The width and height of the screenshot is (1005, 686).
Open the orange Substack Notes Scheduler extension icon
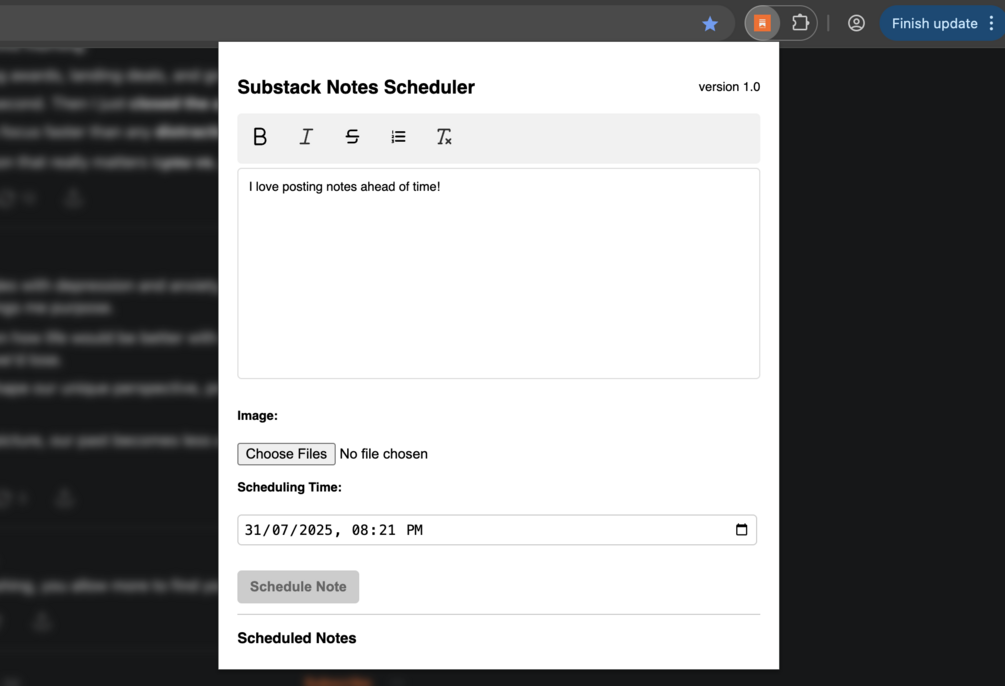click(762, 24)
